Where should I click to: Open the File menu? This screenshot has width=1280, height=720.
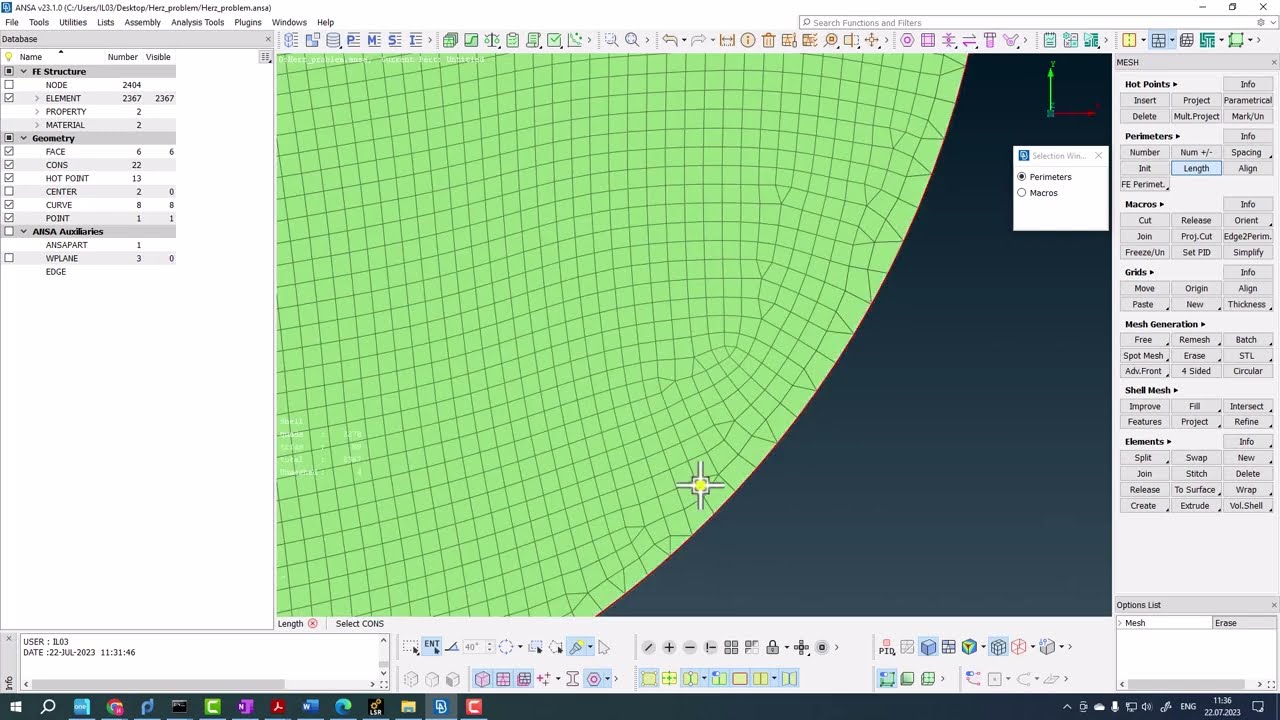12,22
